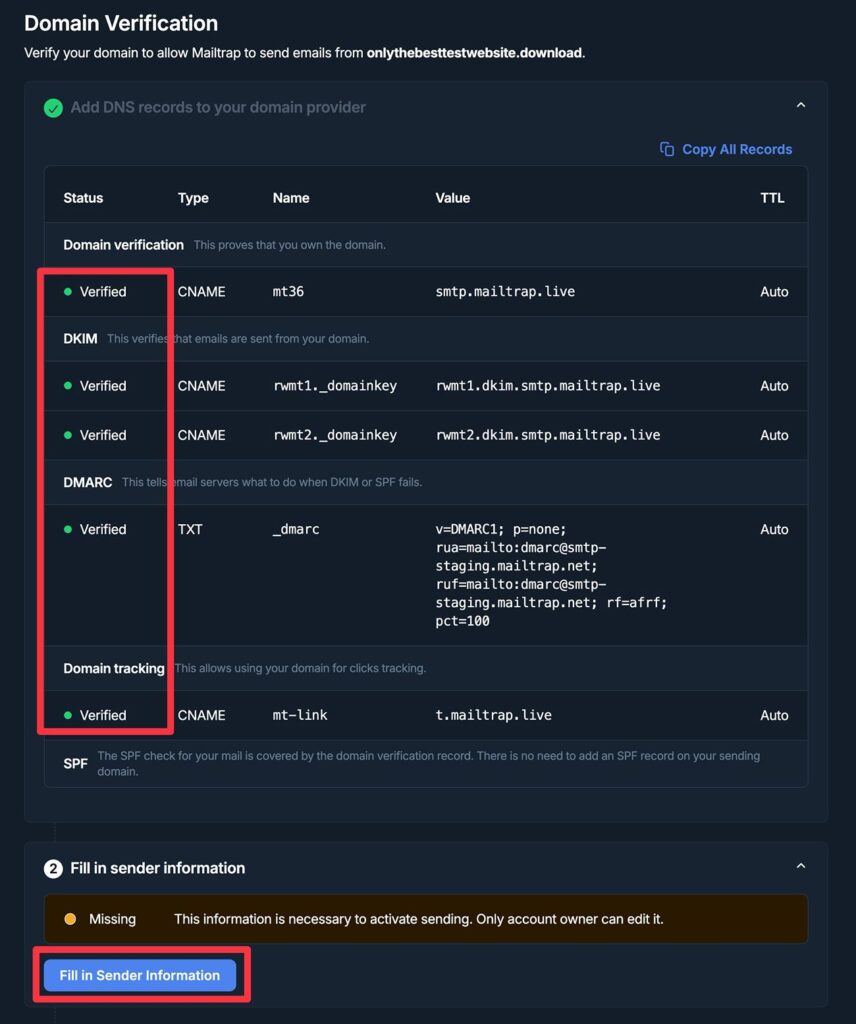The image size is (856, 1024).
Task: Click the Domain Verification page title
Action: point(121,24)
